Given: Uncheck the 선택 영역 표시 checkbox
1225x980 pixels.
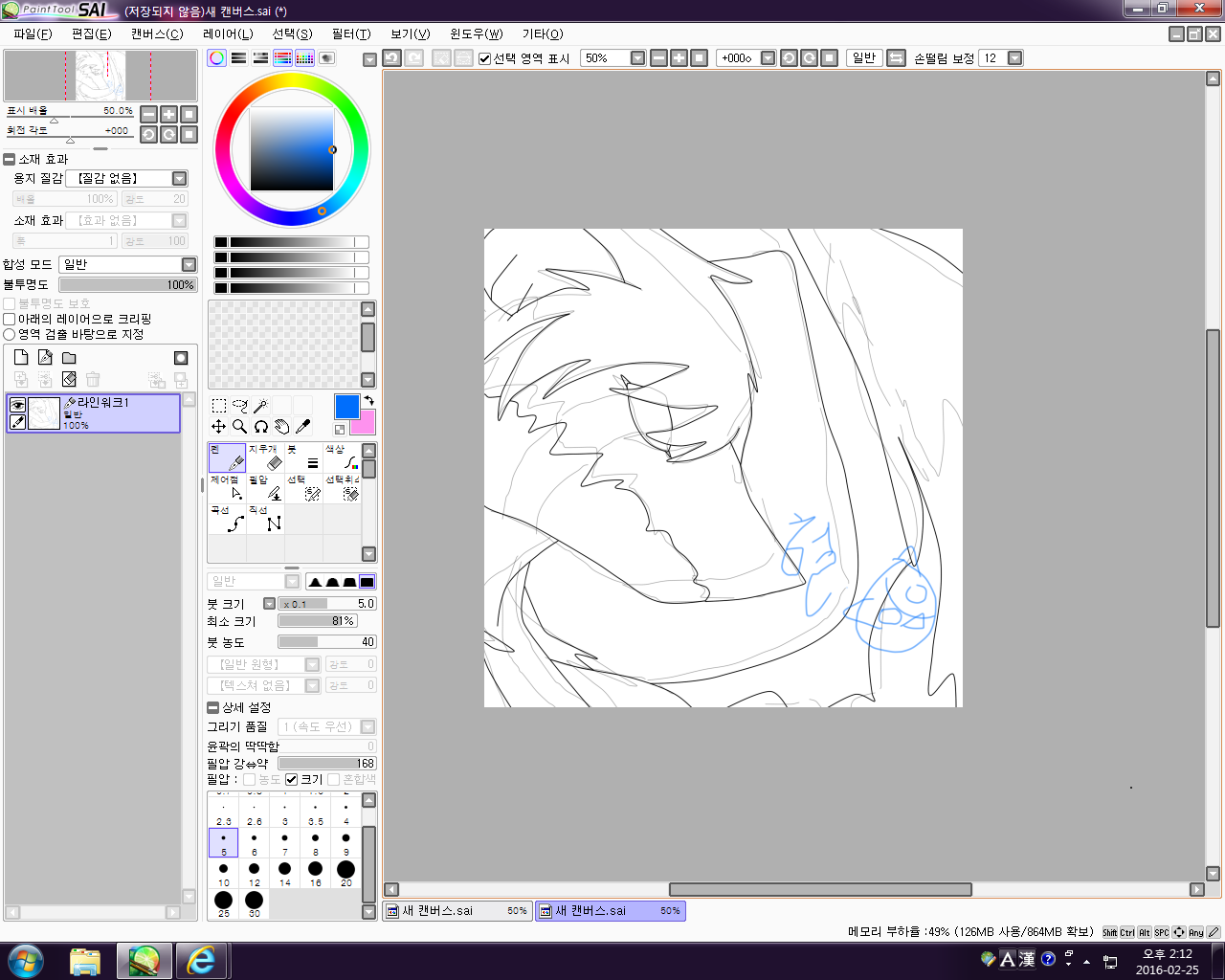Looking at the screenshot, I should click(484, 58).
